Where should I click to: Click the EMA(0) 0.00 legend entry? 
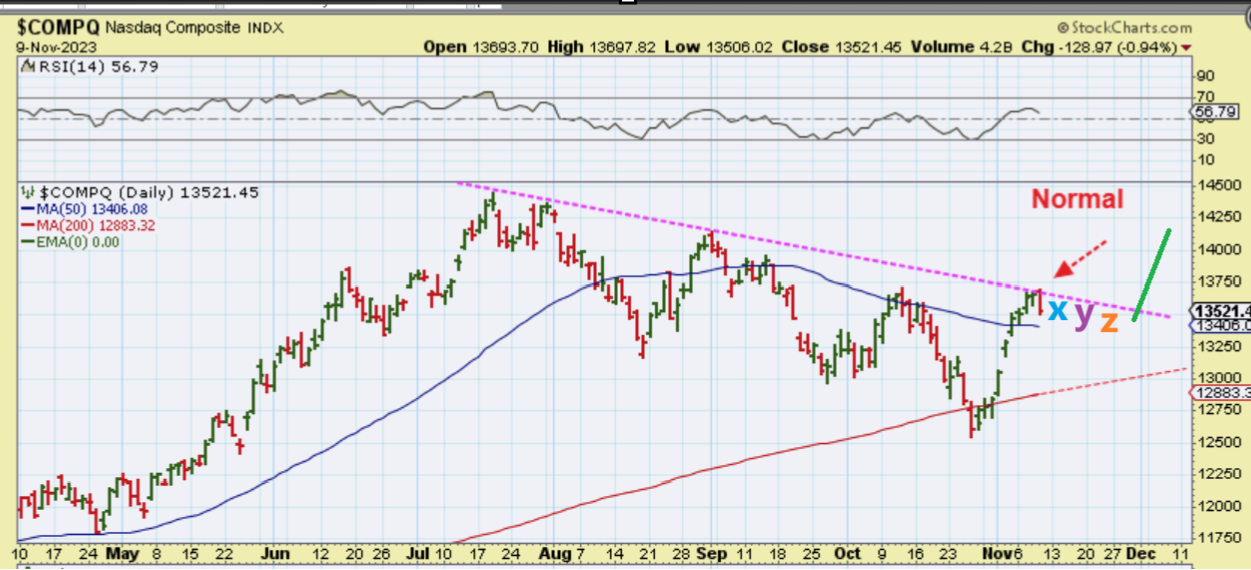[x=72, y=242]
